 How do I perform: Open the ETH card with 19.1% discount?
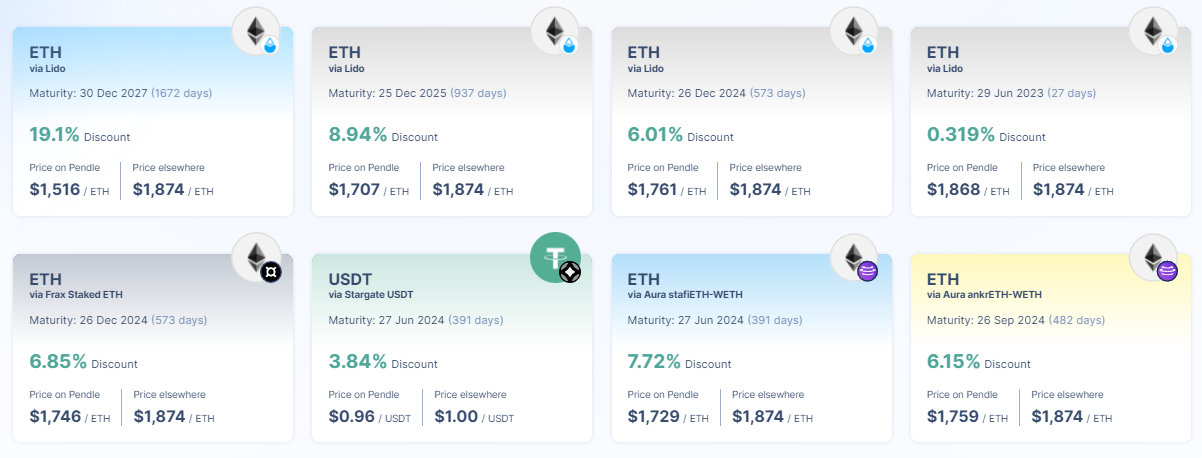click(x=153, y=121)
